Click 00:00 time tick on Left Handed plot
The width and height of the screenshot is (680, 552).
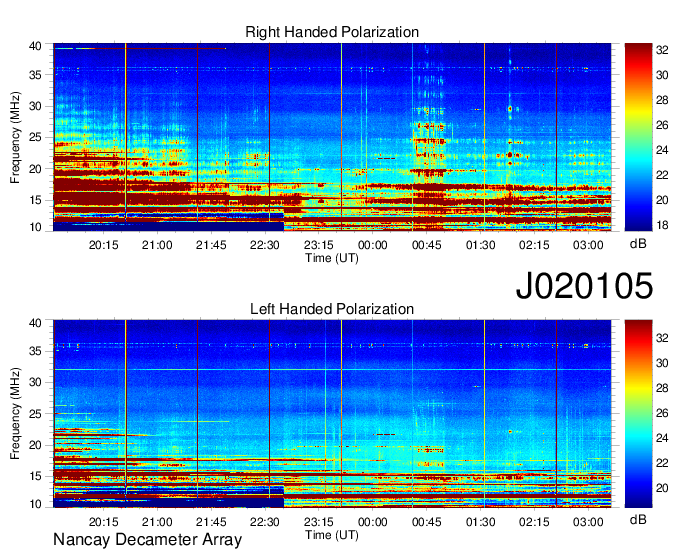click(x=373, y=522)
